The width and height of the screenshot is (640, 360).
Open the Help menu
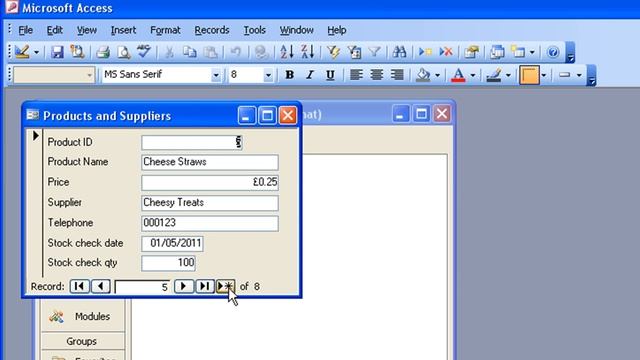(337, 30)
